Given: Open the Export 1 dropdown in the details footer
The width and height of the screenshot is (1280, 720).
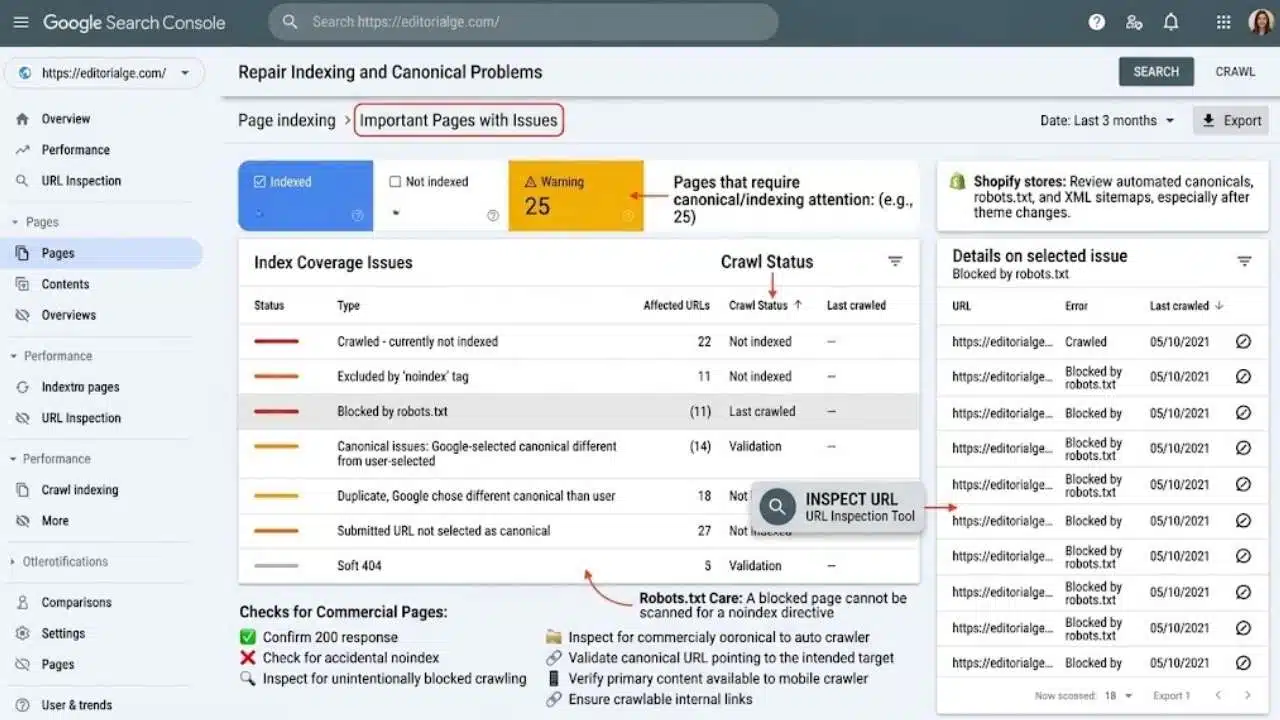Looking at the screenshot, I should [x=1171, y=696].
